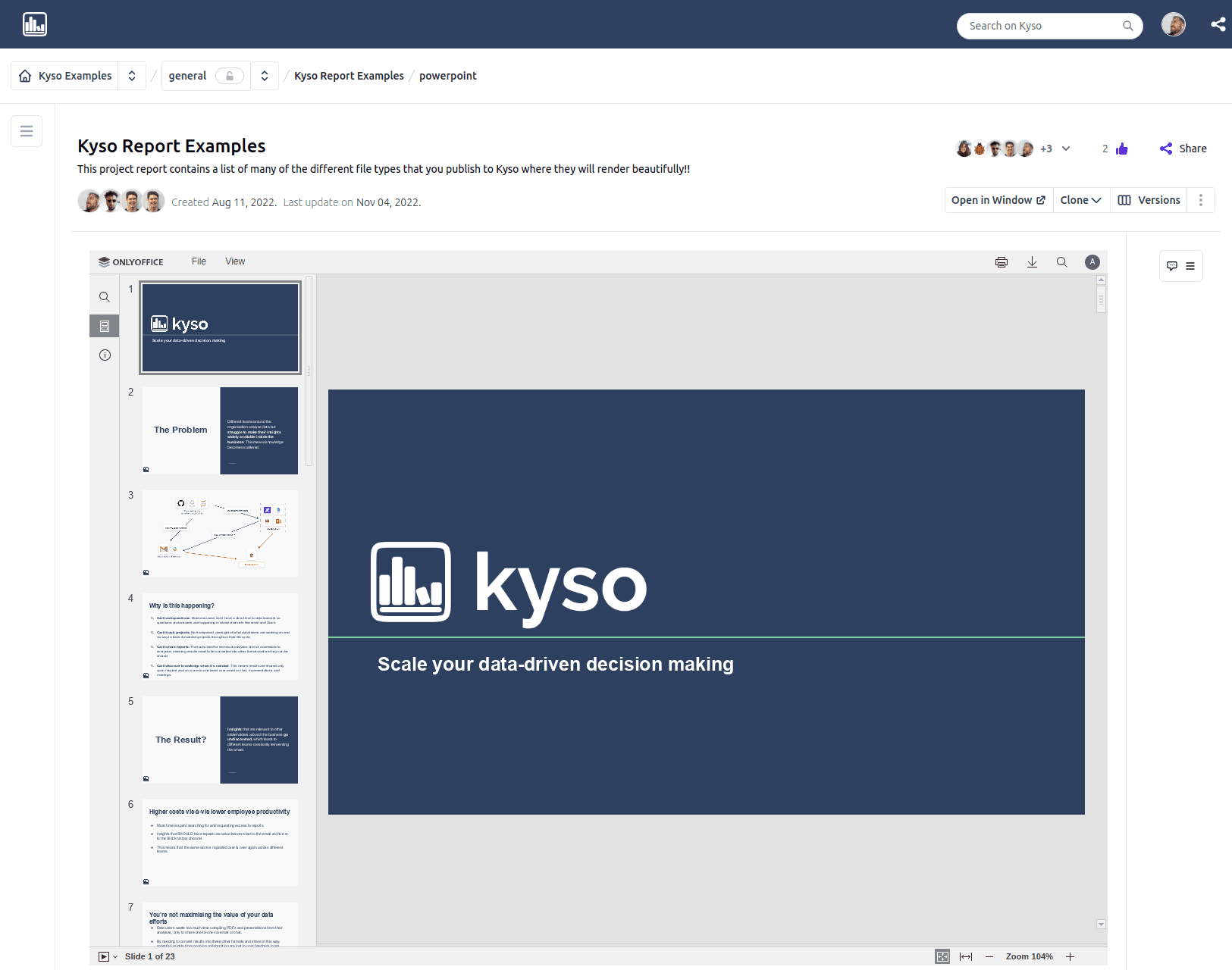
Task: Select slide 1 thumbnail with kyso logo
Action: coord(220,327)
